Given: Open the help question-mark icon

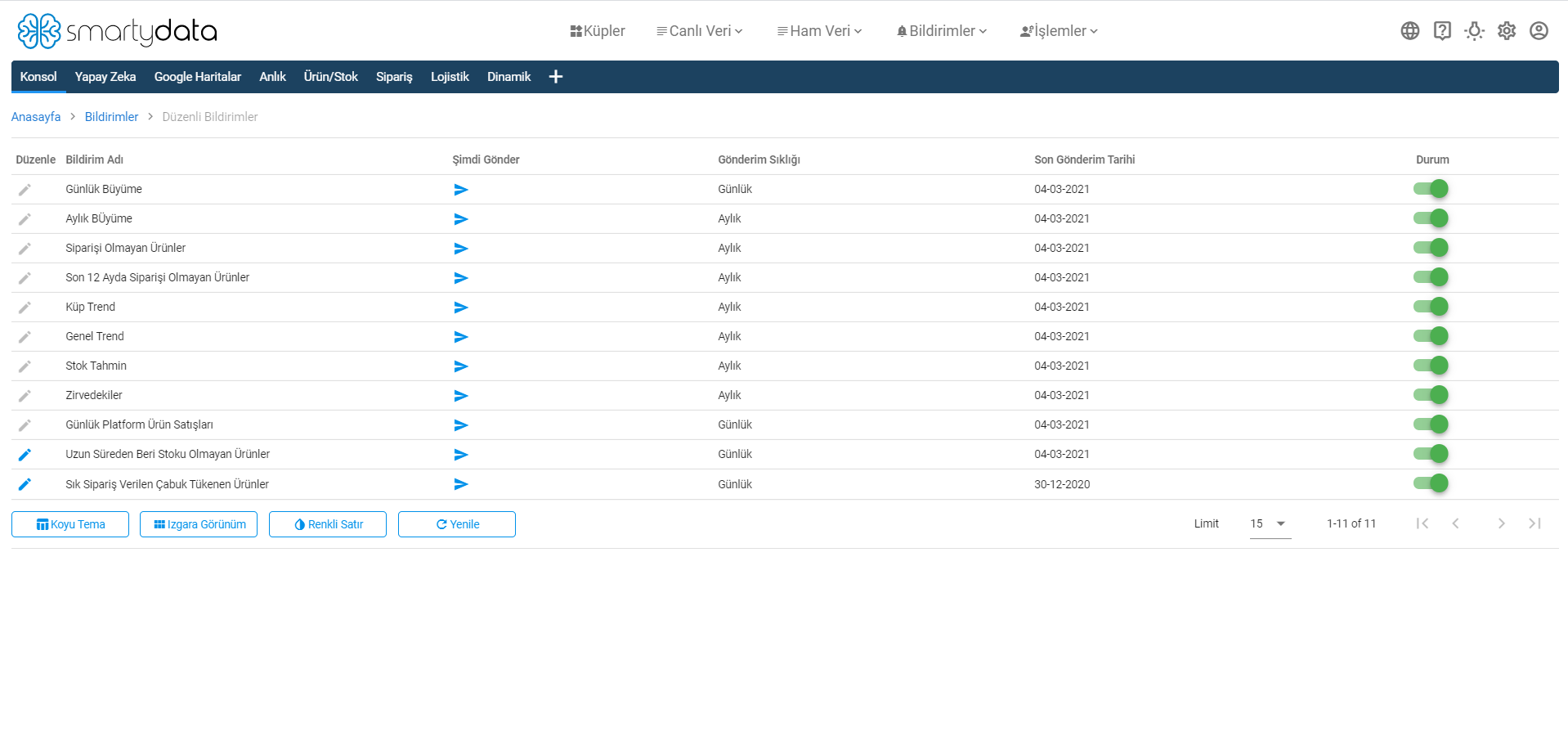Looking at the screenshot, I should [1442, 31].
